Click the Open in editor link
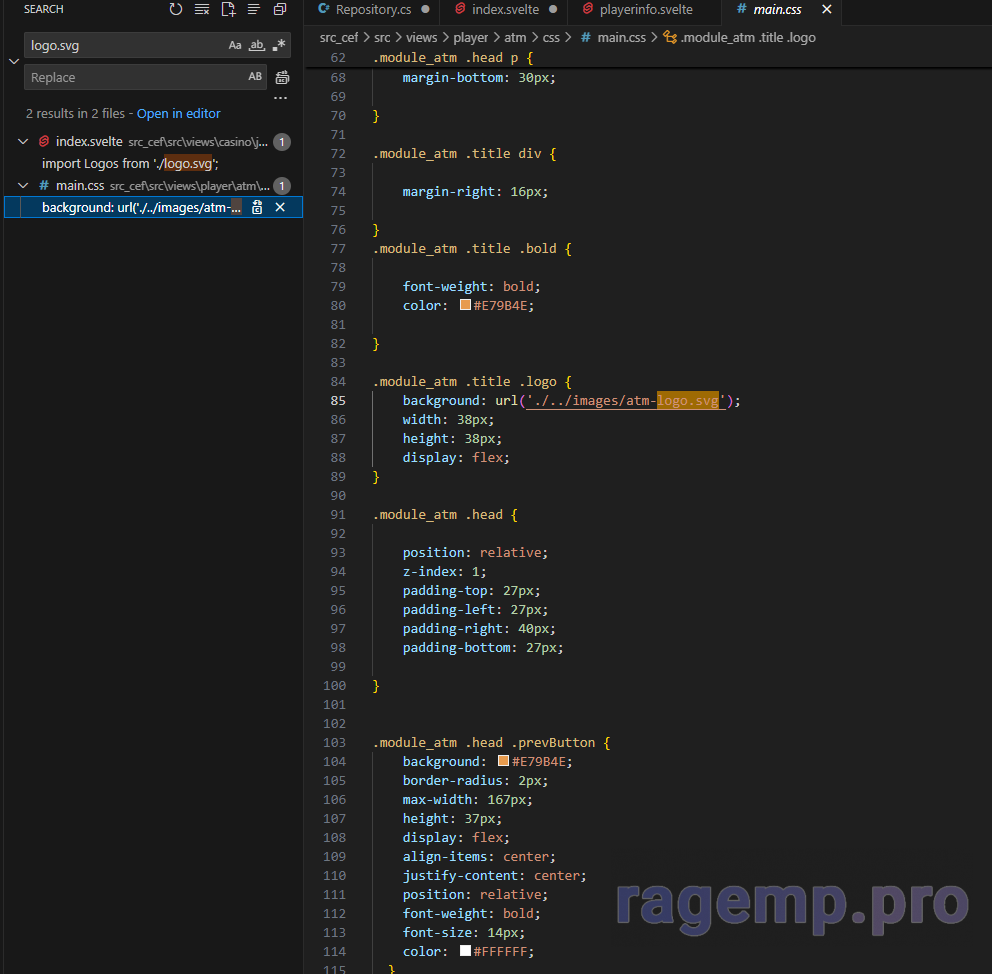The image size is (992, 974). click(178, 114)
